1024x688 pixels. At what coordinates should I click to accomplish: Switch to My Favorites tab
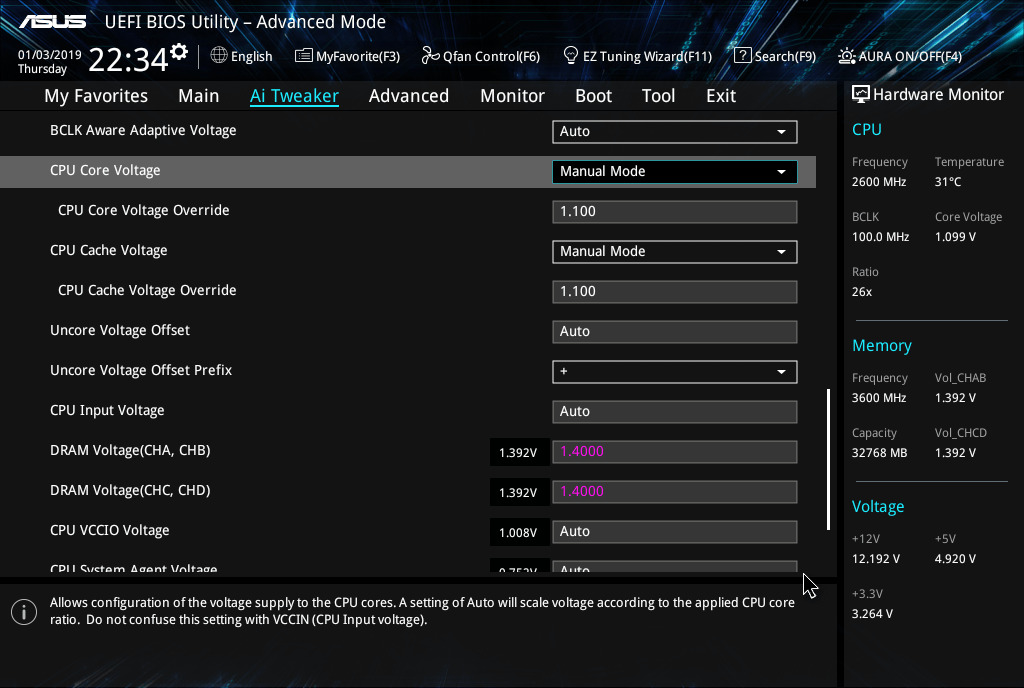[96, 96]
